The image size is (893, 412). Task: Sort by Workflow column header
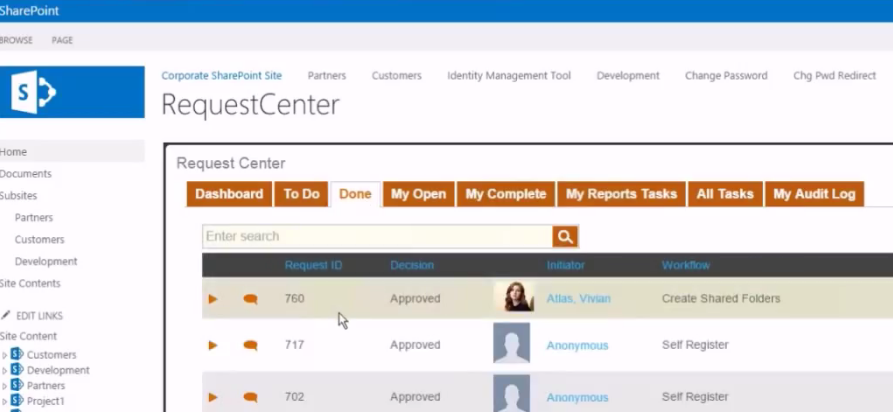pos(686,266)
